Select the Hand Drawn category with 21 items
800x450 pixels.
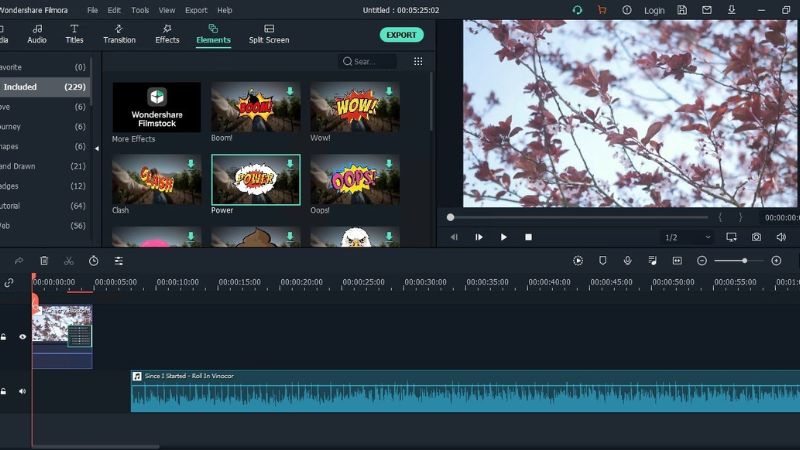coord(45,166)
